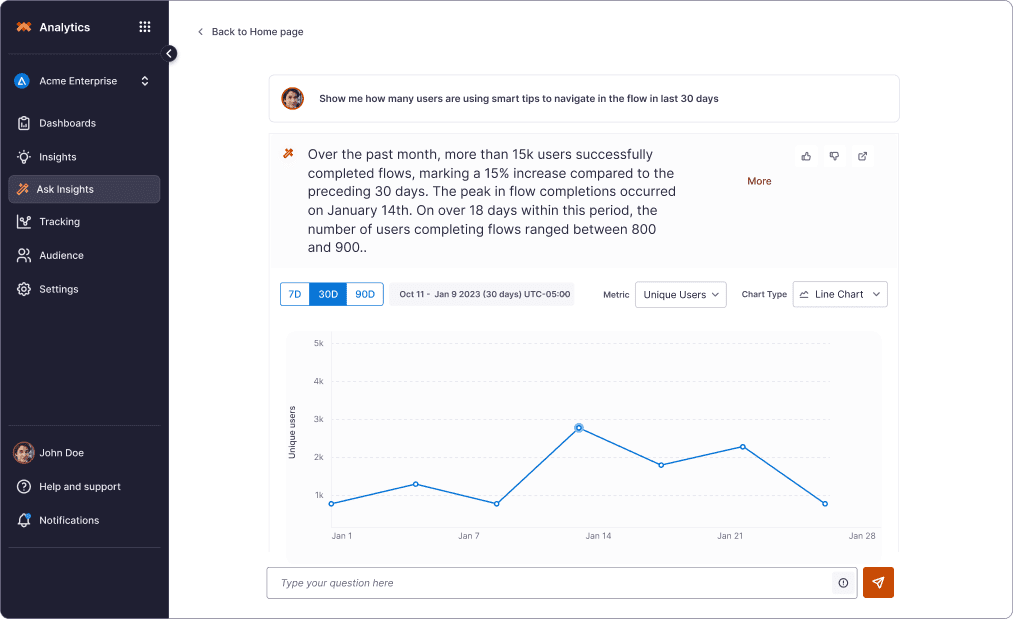Expand the Line Chart type dropdown
Image resolution: width=1013 pixels, height=619 pixels.
pyautogui.click(x=840, y=295)
